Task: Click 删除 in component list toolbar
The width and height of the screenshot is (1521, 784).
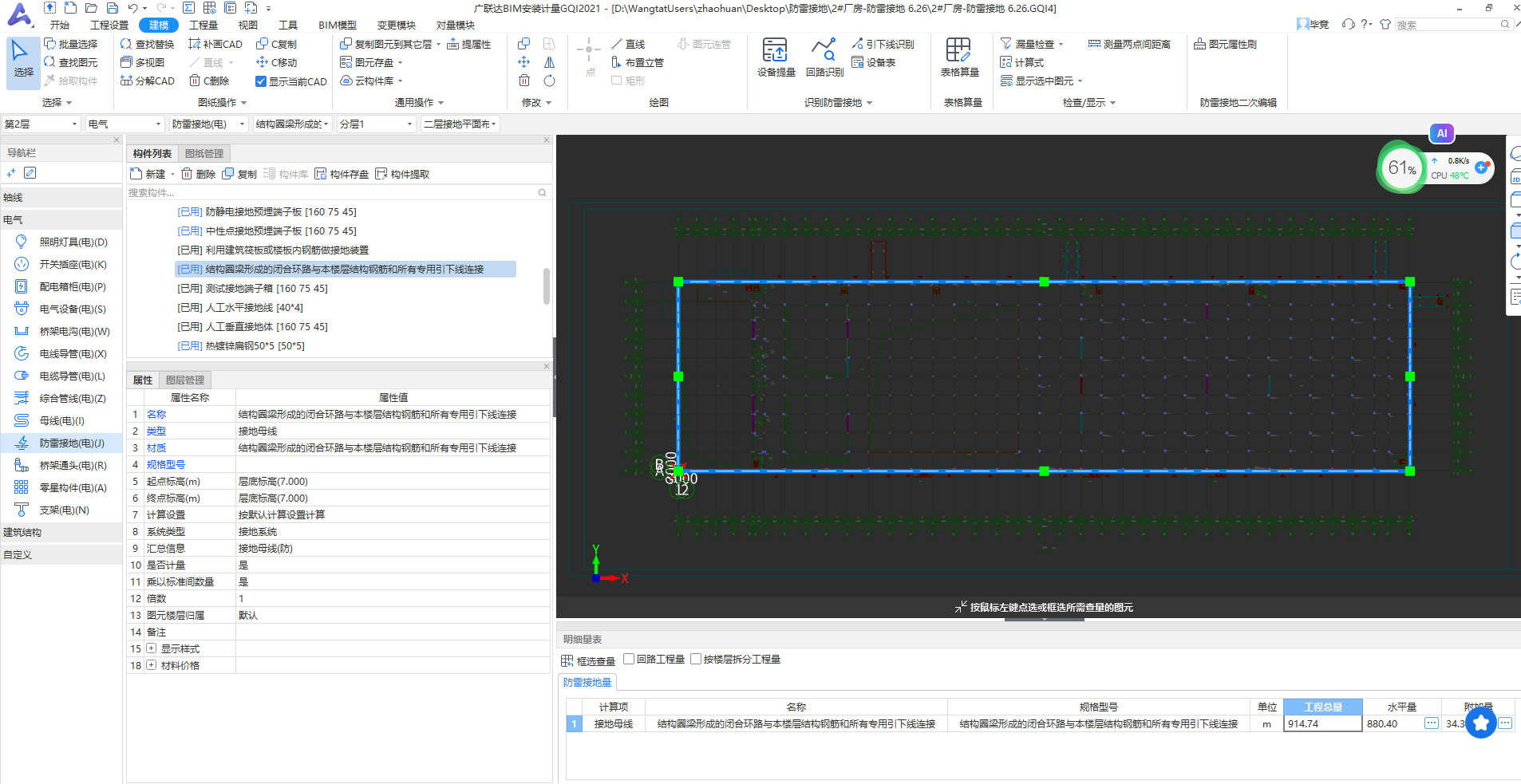Action: [199, 174]
